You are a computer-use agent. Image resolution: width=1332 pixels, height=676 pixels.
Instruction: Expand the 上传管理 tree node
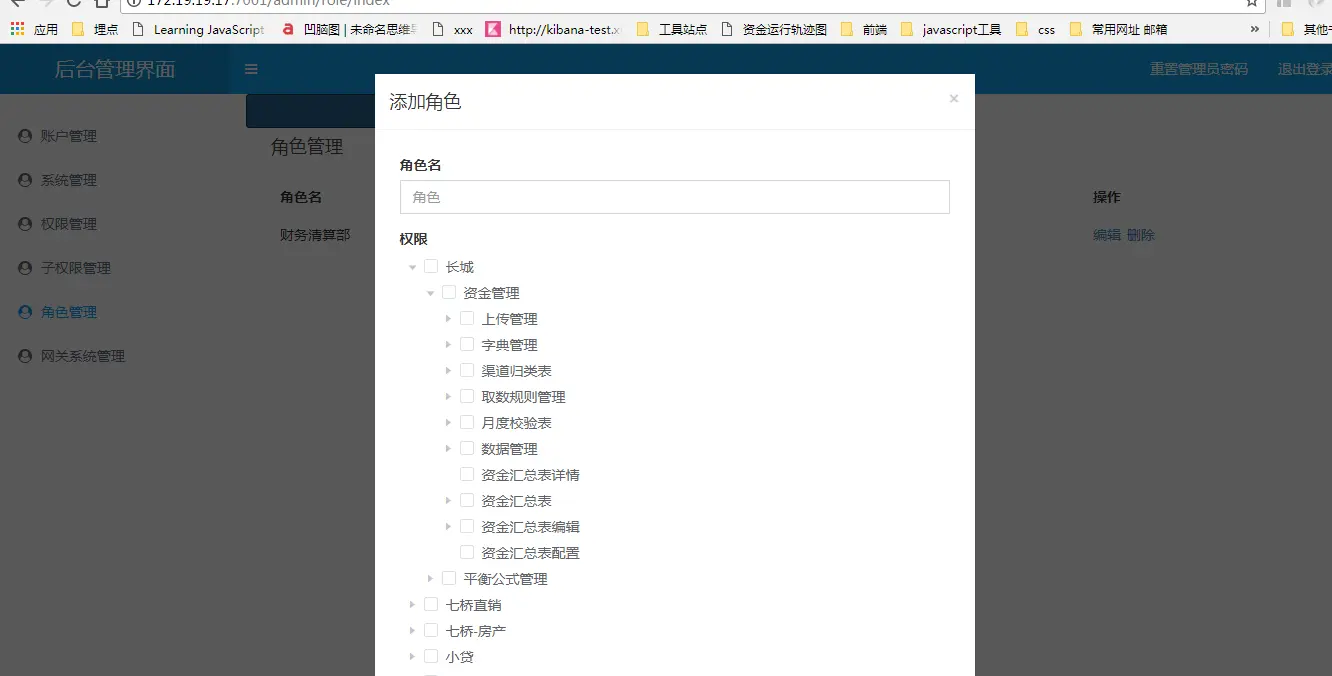pyautogui.click(x=448, y=319)
